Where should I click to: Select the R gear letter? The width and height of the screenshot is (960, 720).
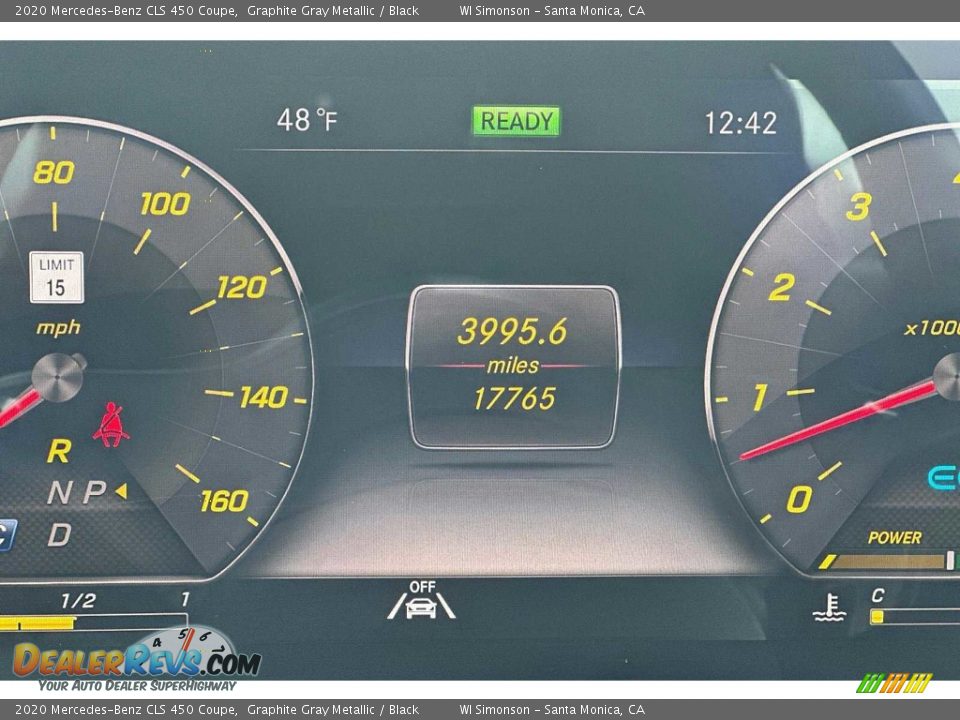(x=59, y=451)
